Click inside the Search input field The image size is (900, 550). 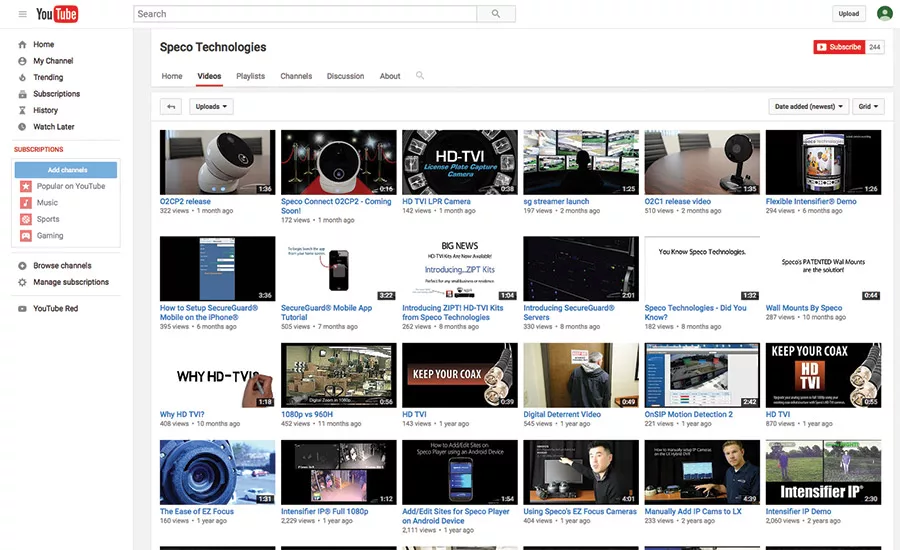click(x=305, y=14)
